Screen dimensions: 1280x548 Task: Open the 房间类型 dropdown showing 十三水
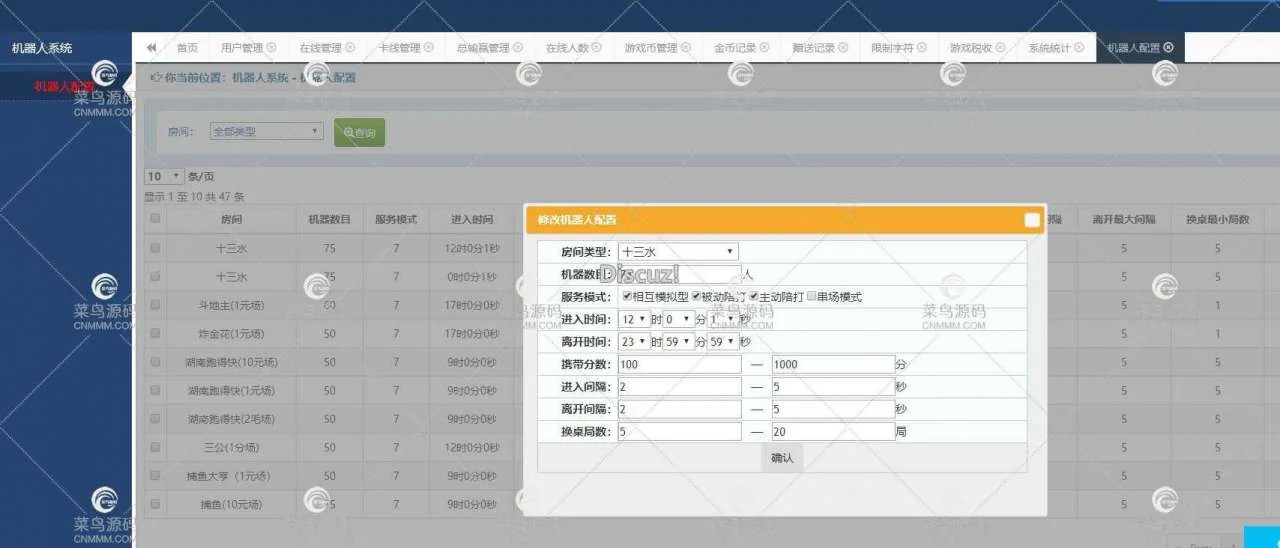678,252
